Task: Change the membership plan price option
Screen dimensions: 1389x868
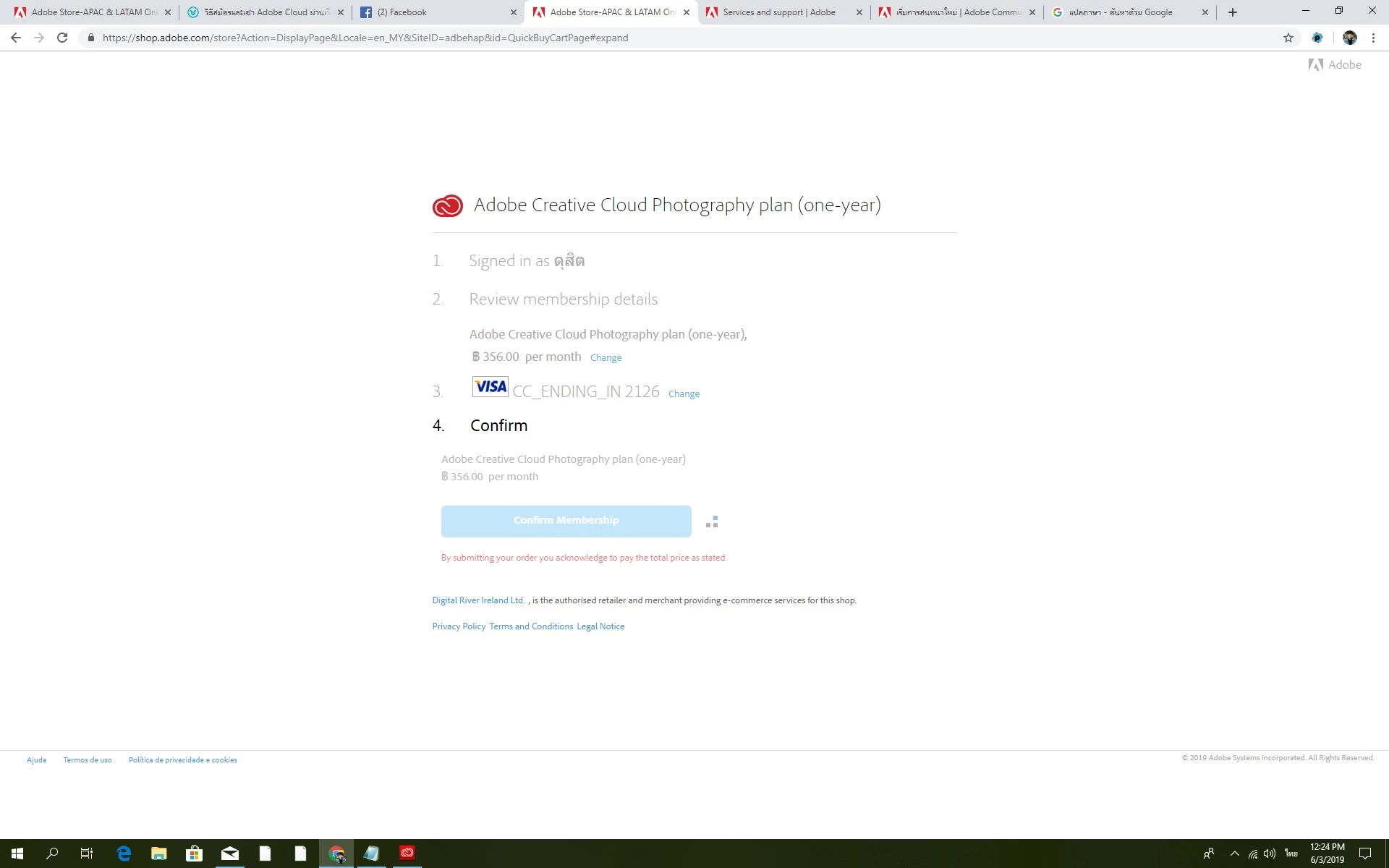Action: [606, 358]
